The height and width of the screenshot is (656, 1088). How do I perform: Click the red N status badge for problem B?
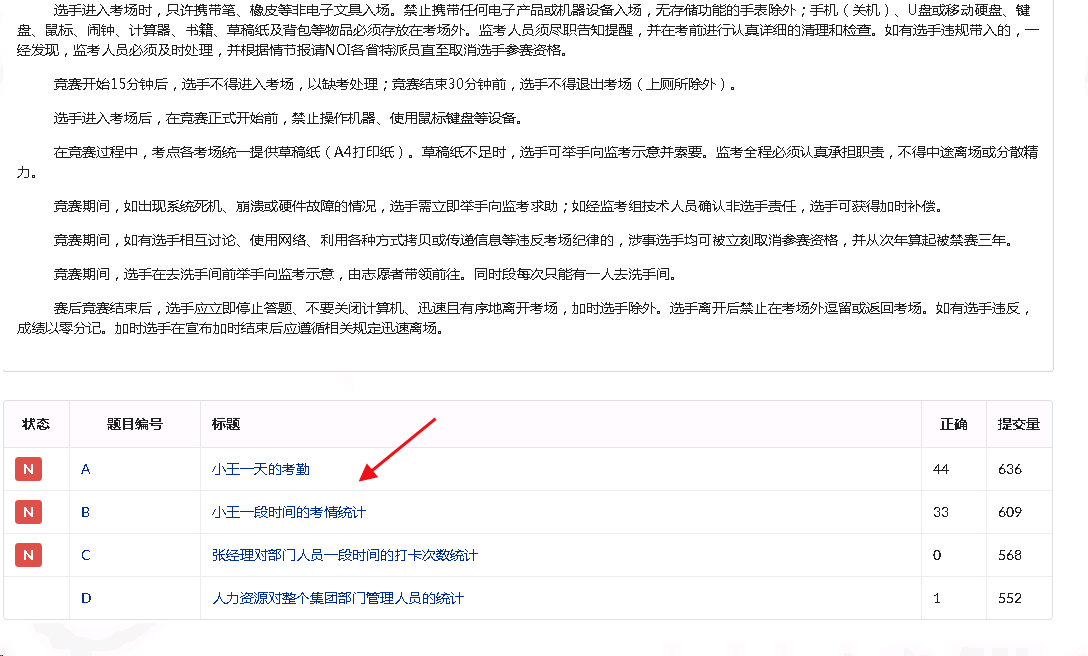[28, 512]
